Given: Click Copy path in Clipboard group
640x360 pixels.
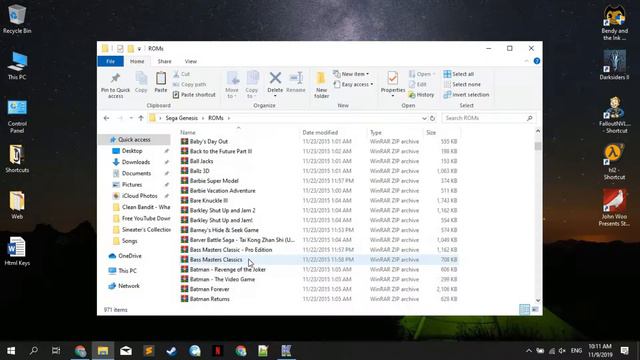Looking at the screenshot, I should 189,84.
